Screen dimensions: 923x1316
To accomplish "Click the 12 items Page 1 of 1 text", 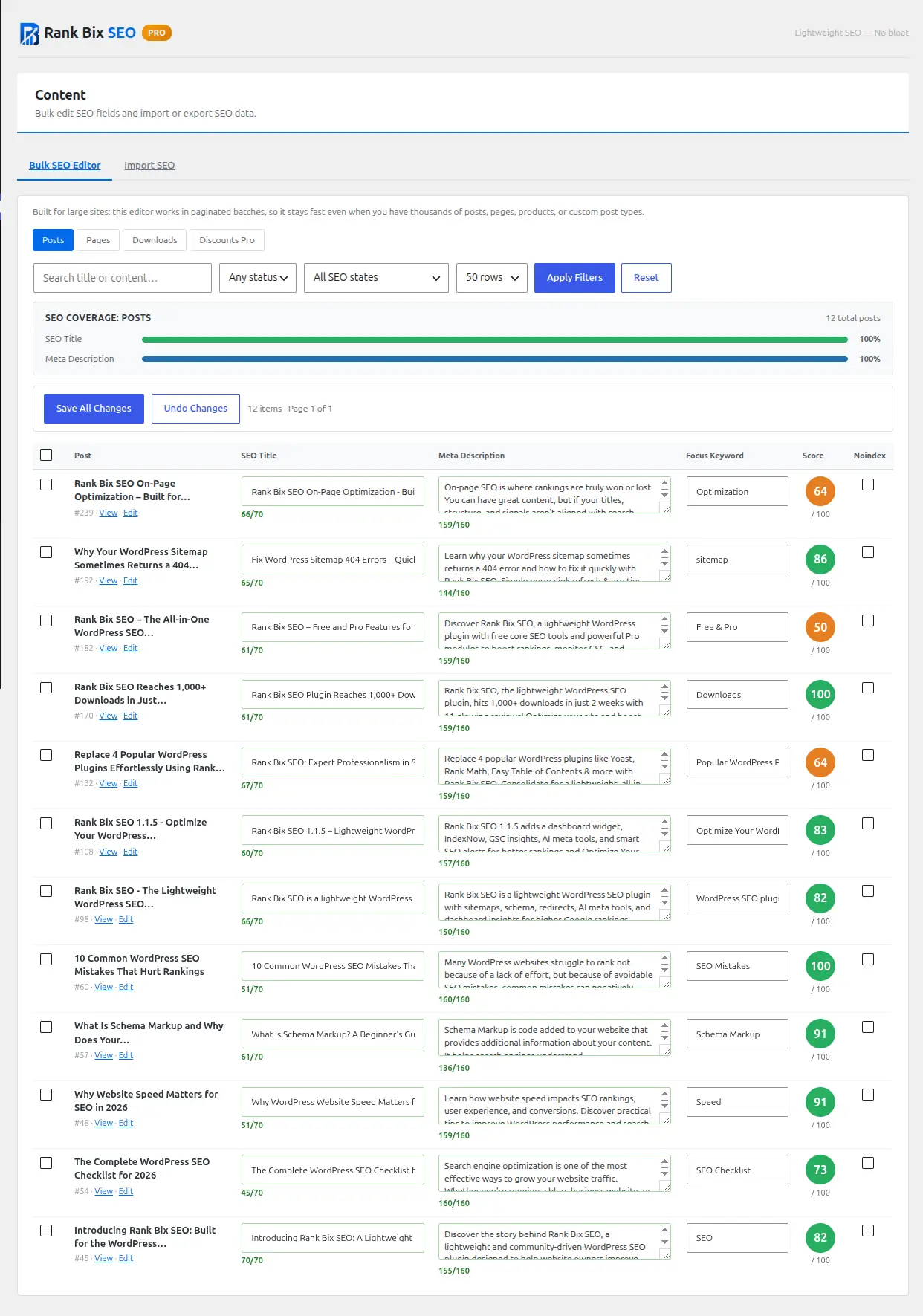I will pos(290,409).
